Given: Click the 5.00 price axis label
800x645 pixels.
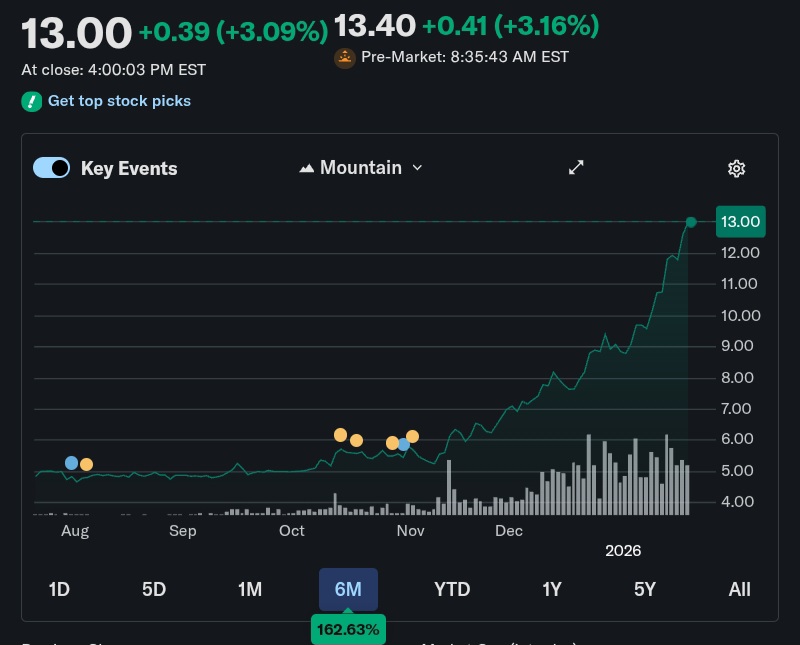Looking at the screenshot, I should click(737, 470).
